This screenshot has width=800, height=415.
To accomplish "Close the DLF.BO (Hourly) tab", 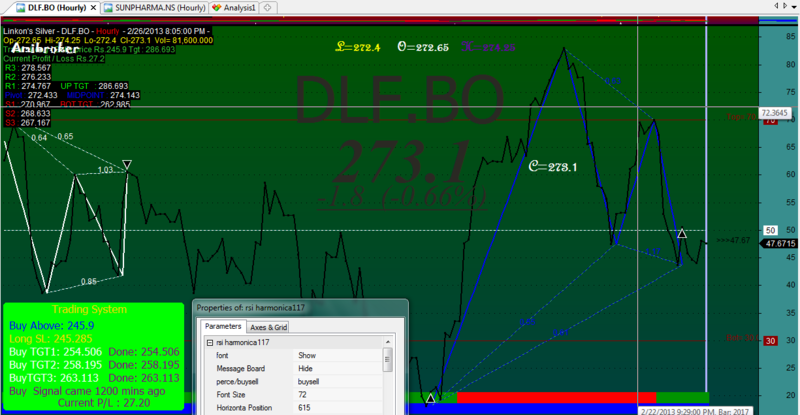I will [93, 8].
